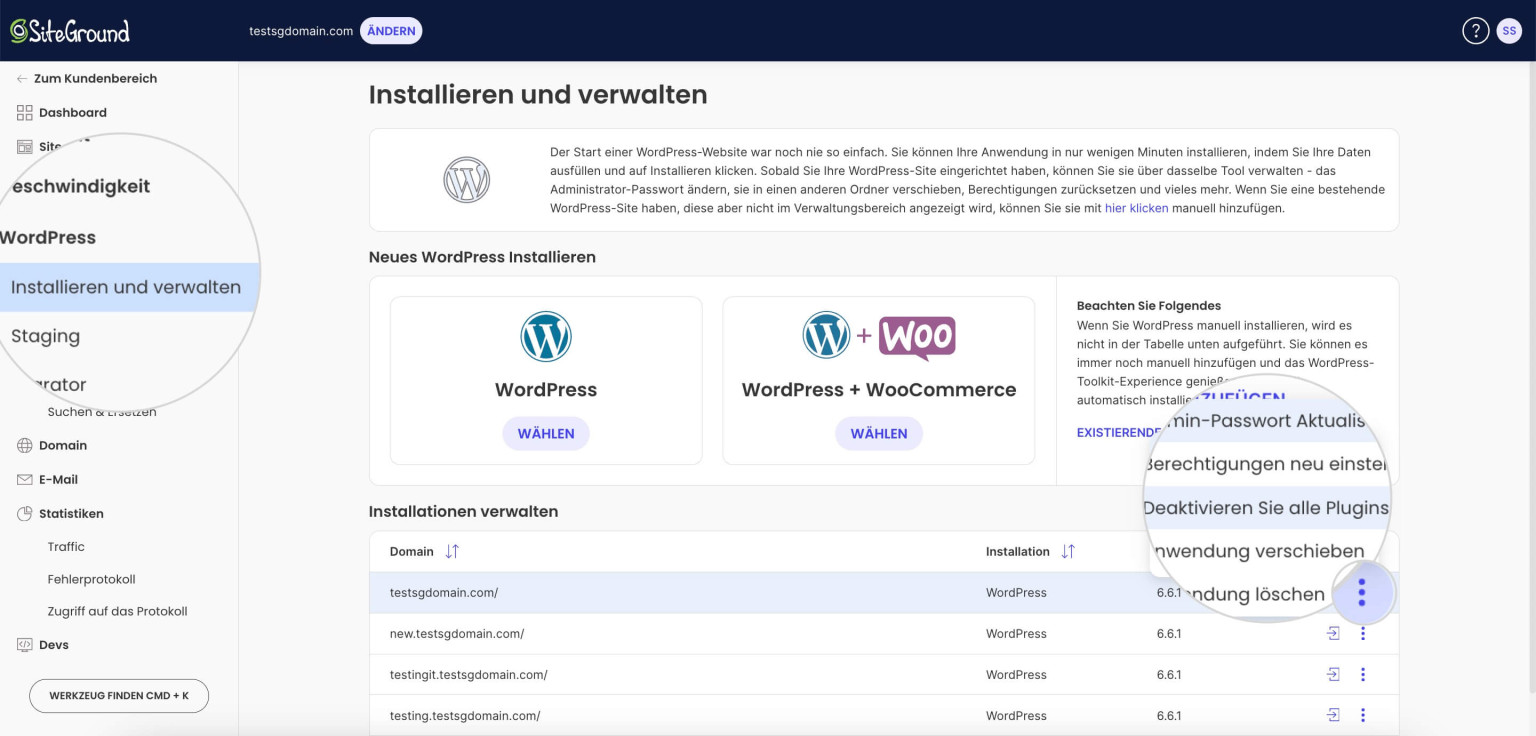
Task: Open three-dot menu for new.testsgdomain.com
Action: 1362,634
